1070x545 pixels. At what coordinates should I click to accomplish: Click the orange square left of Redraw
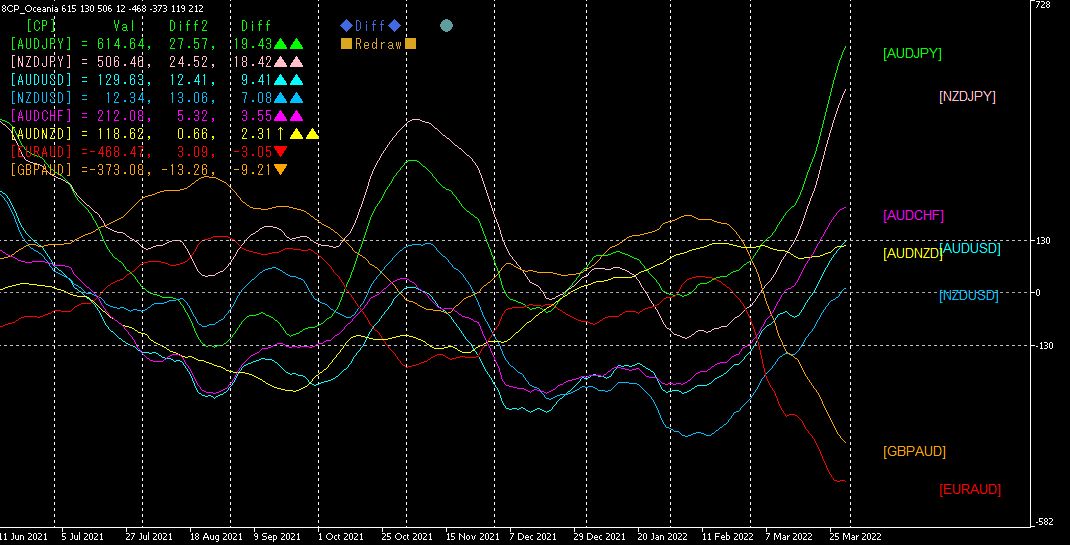[x=346, y=44]
